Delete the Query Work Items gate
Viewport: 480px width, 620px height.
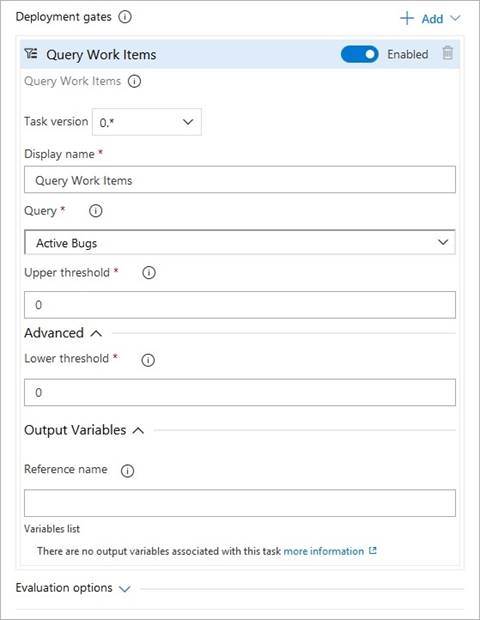[x=447, y=53]
